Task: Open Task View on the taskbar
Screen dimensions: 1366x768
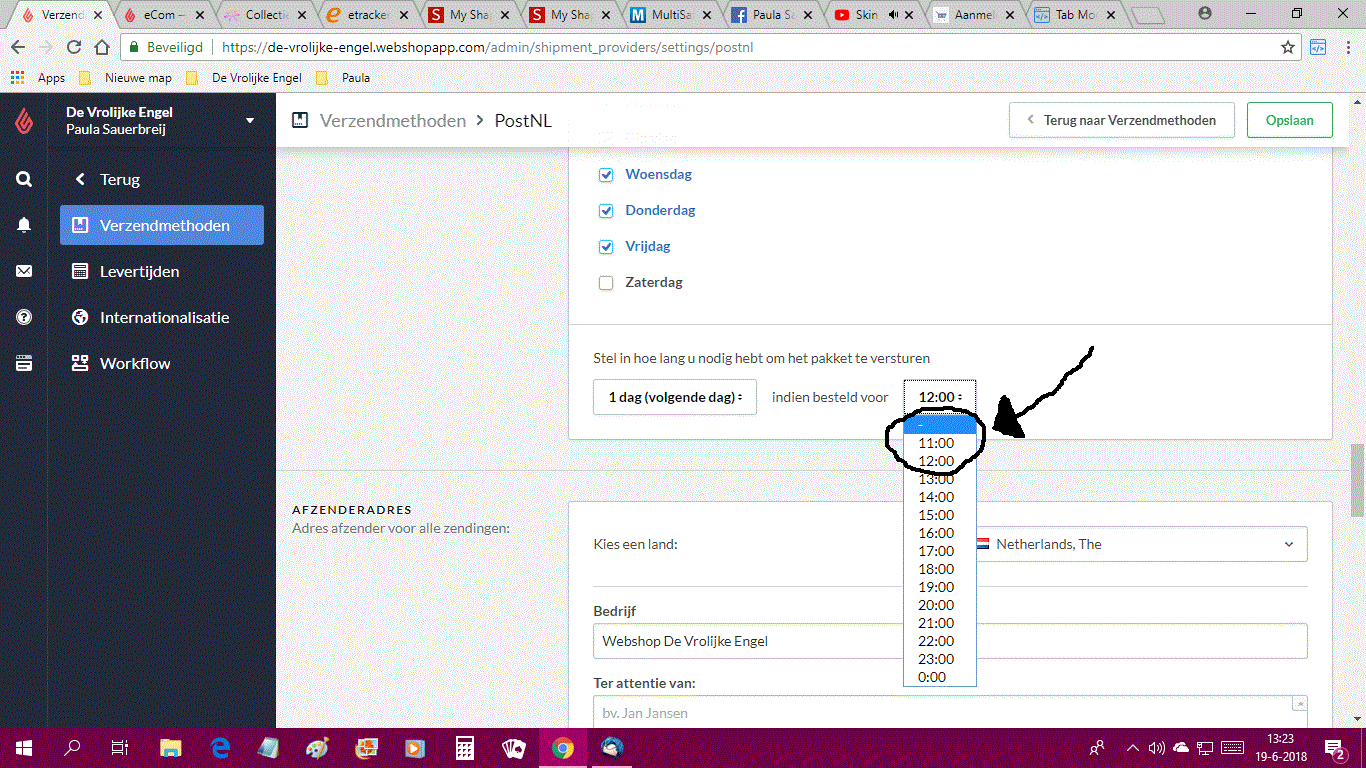Action: (x=120, y=747)
